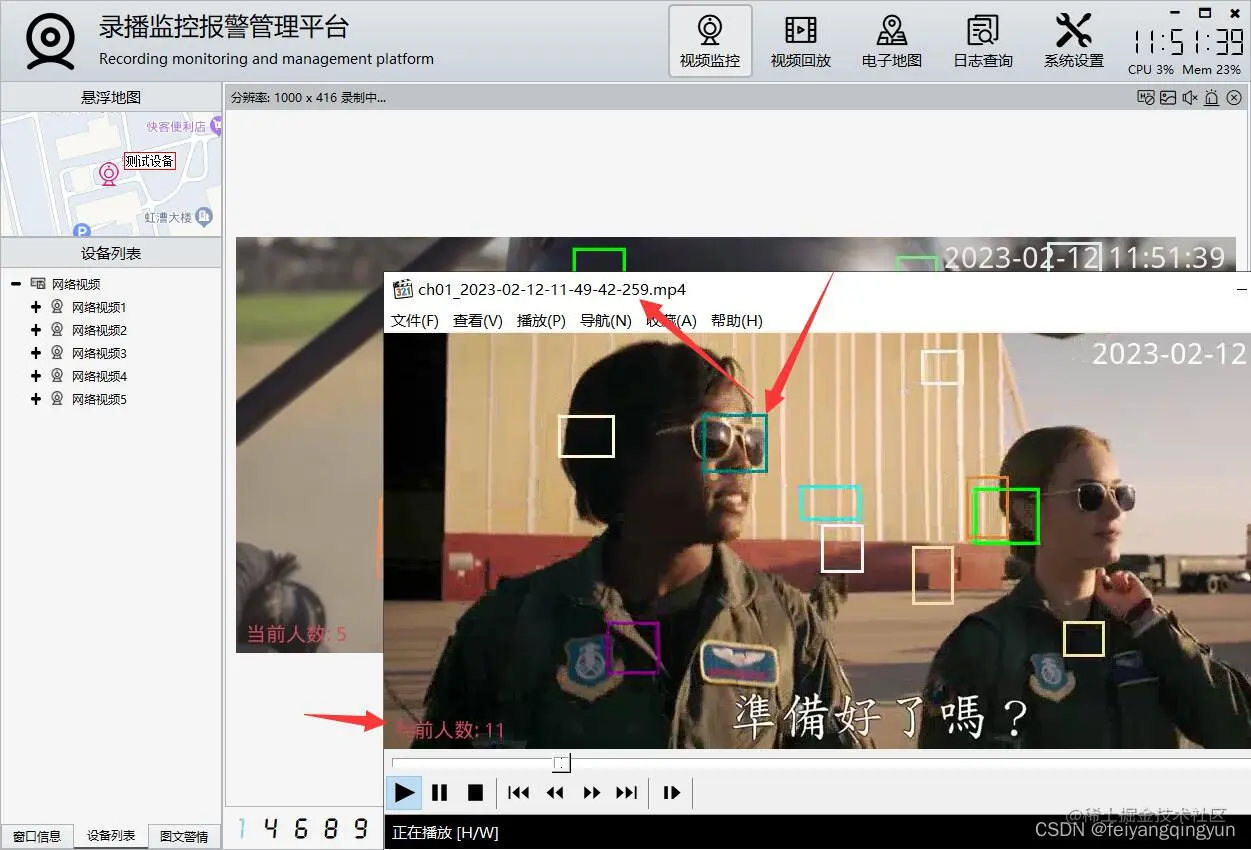Click the floating map thumbnail
The image size is (1251, 850).
(111, 174)
